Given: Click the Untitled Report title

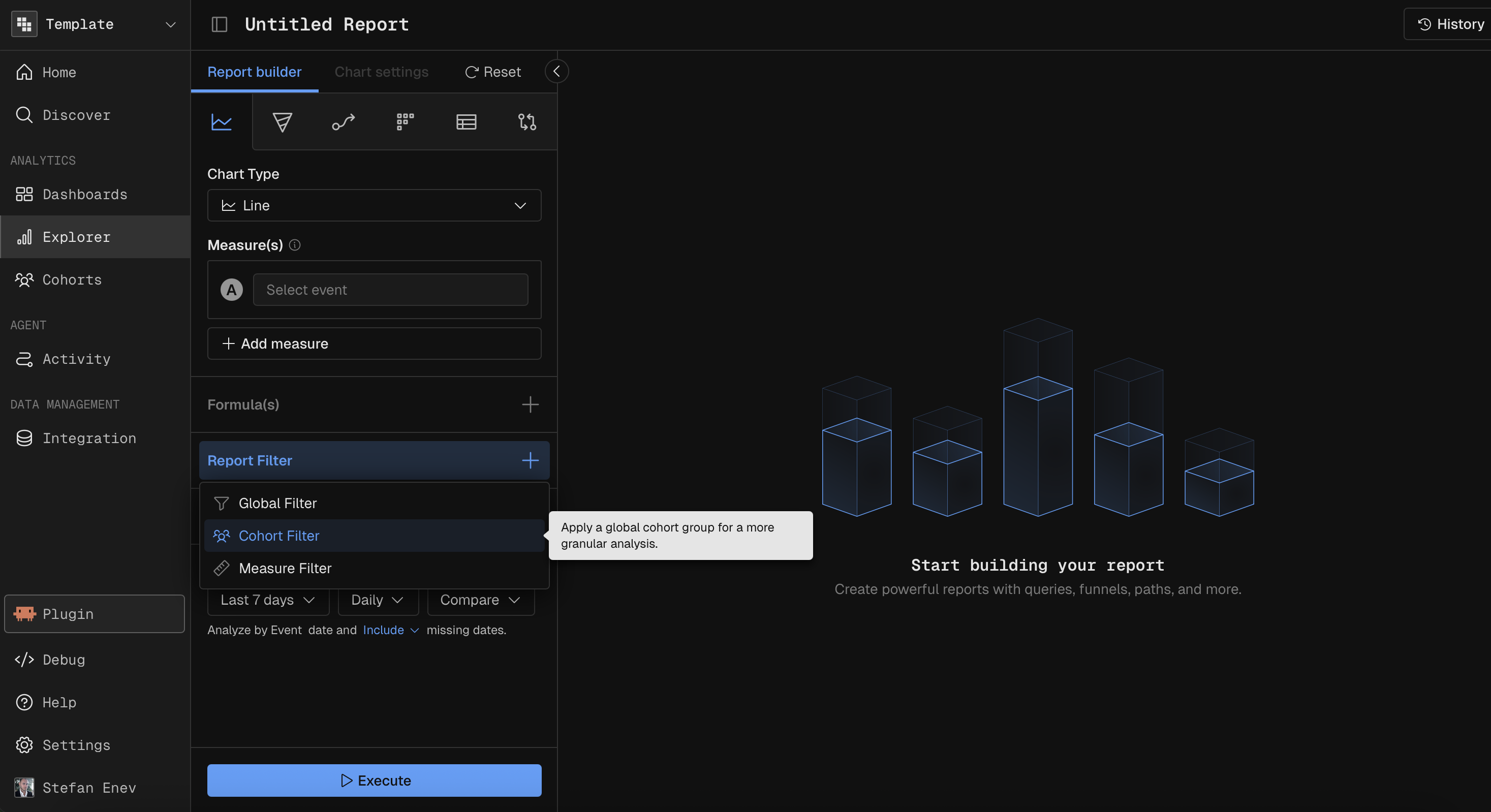Looking at the screenshot, I should (327, 24).
